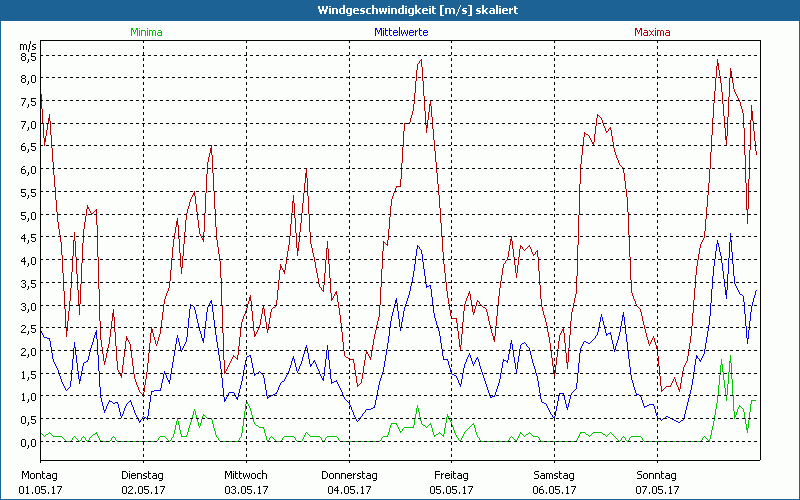Click the Donnerstag day label
The width and height of the screenshot is (800, 500).
(x=349, y=476)
